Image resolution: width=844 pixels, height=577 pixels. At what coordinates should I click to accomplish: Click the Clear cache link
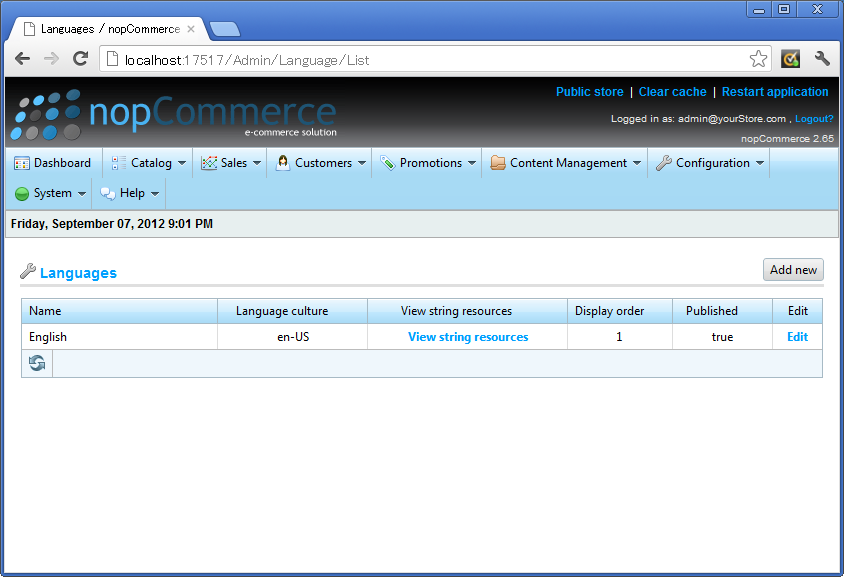672,92
